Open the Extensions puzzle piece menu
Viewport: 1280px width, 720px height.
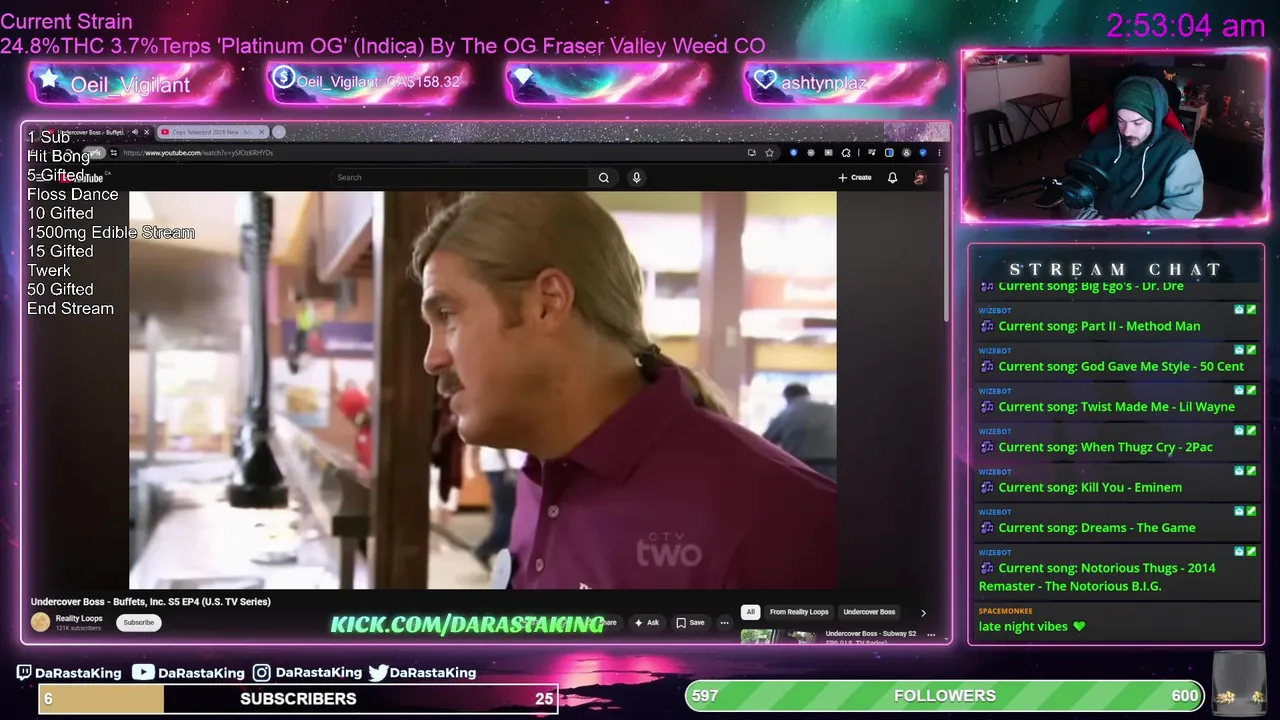(x=846, y=153)
